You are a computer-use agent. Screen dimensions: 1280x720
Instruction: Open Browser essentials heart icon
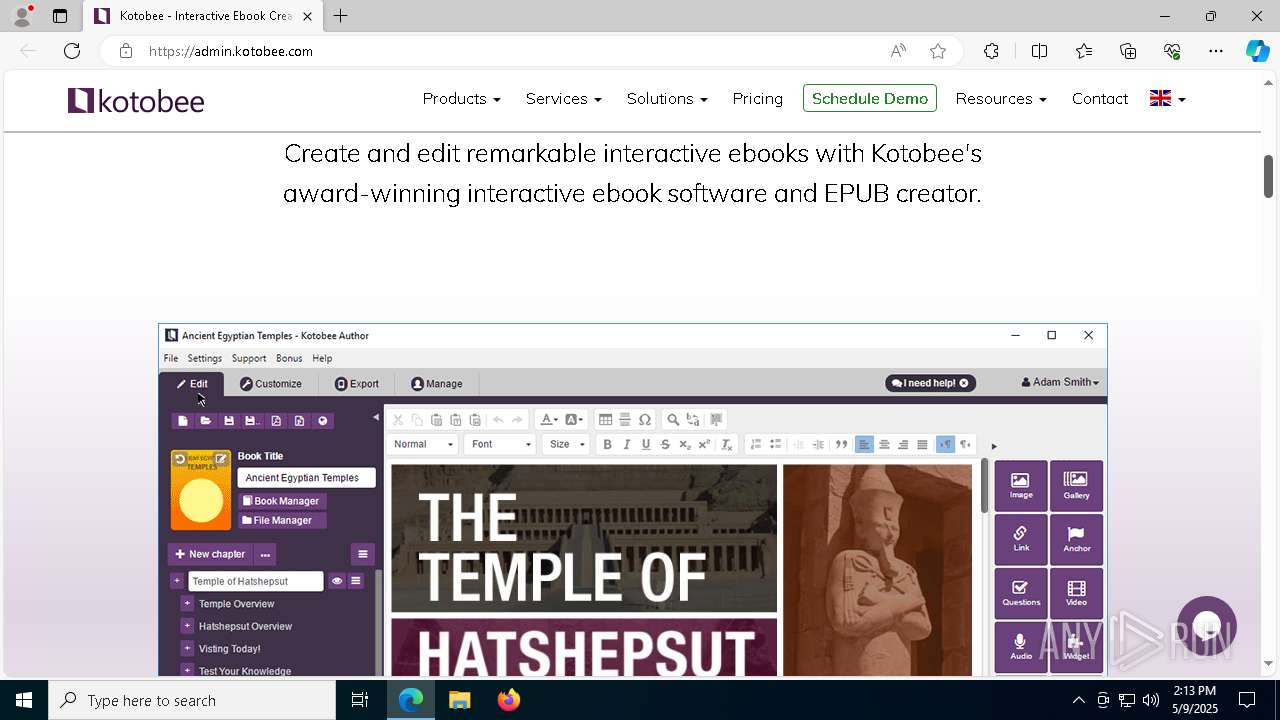(1172, 51)
